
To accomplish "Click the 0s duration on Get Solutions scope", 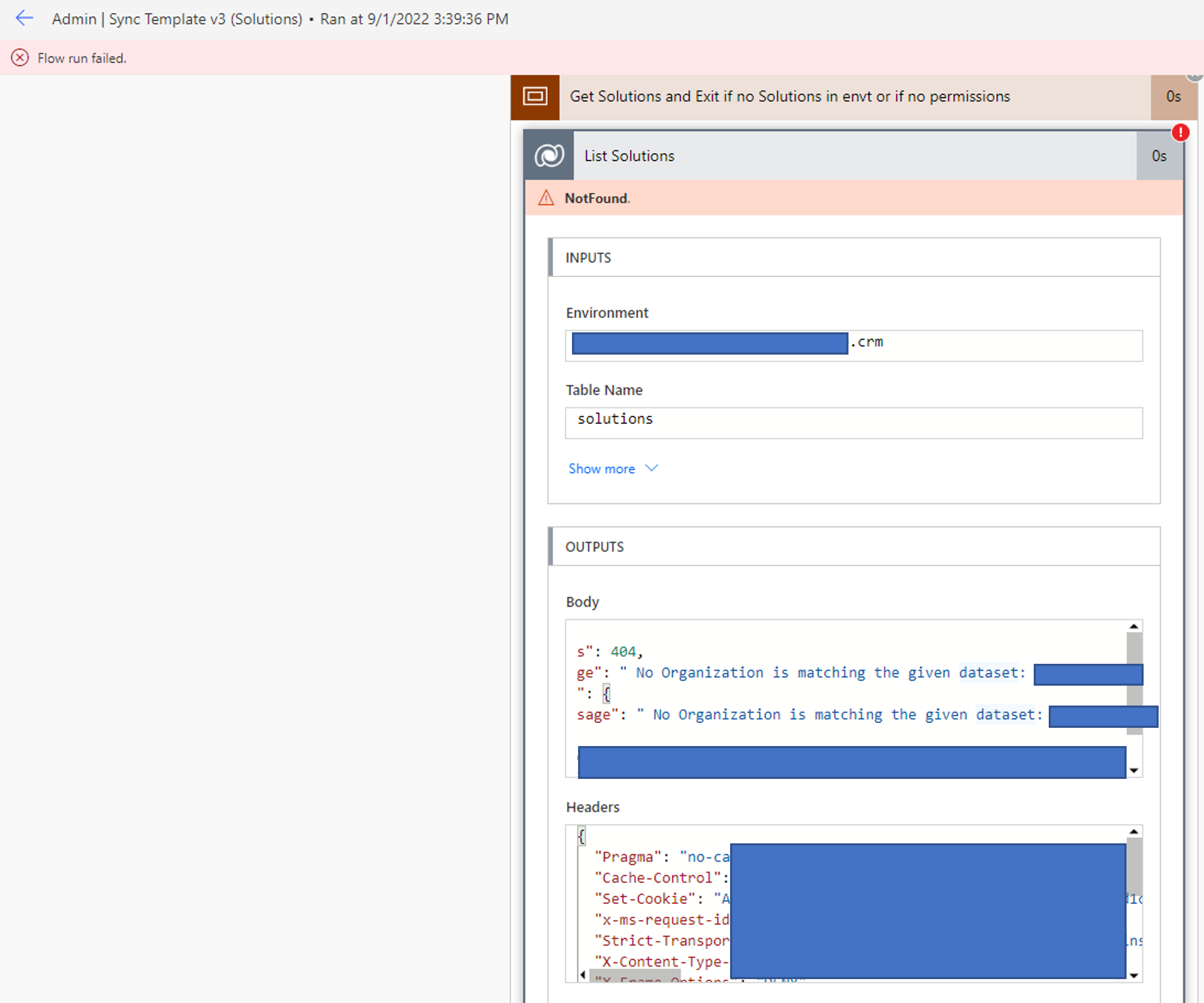I will click(x=1173, y=96).
